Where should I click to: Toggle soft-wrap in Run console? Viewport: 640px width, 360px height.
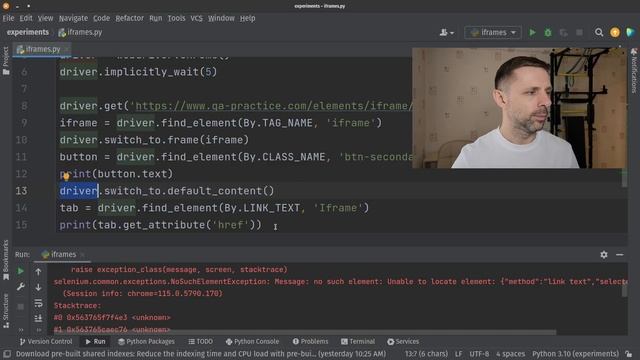point(38,303)
